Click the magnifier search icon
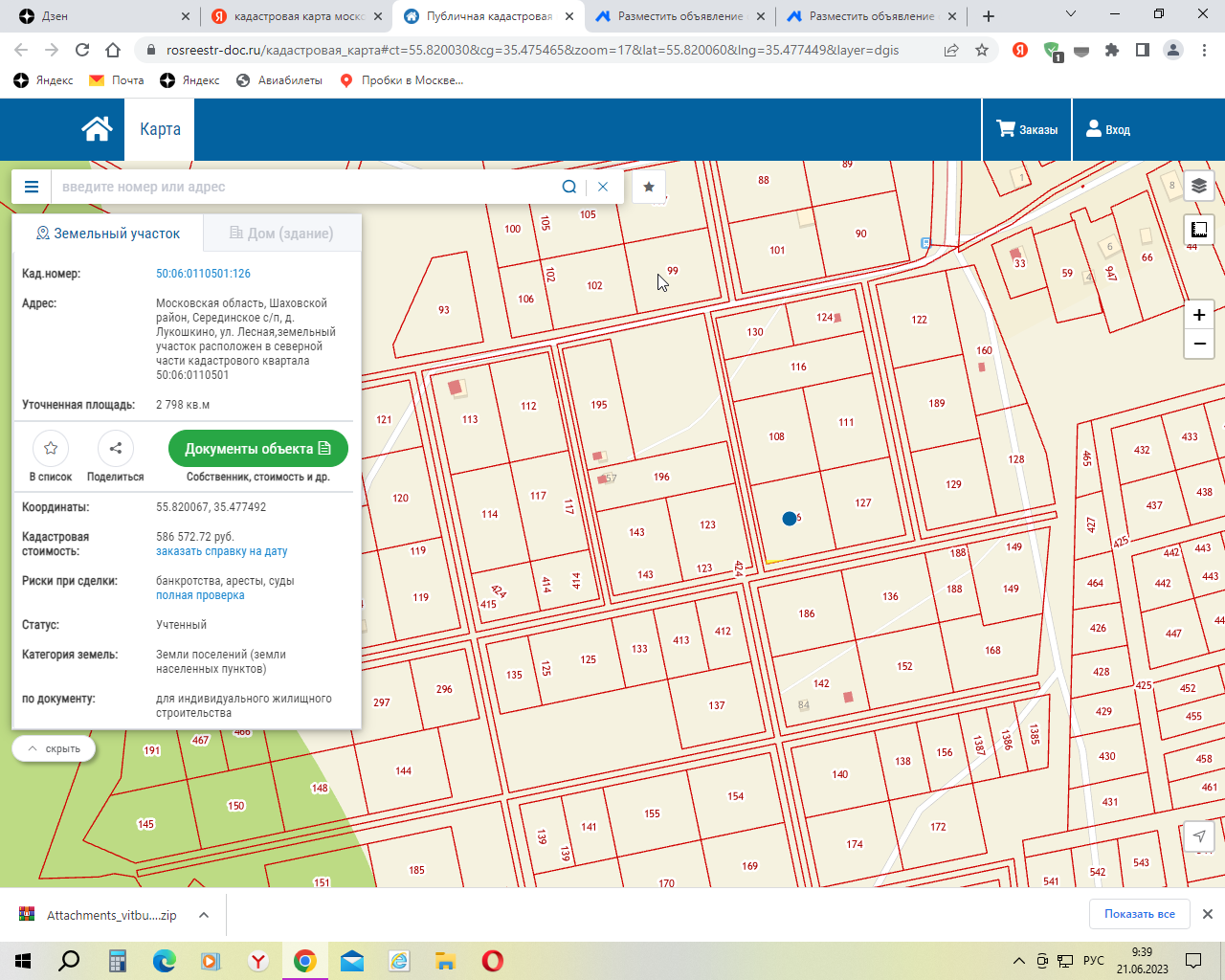The height and width of the screenshot is (980, 1225). tap(569, 187)
